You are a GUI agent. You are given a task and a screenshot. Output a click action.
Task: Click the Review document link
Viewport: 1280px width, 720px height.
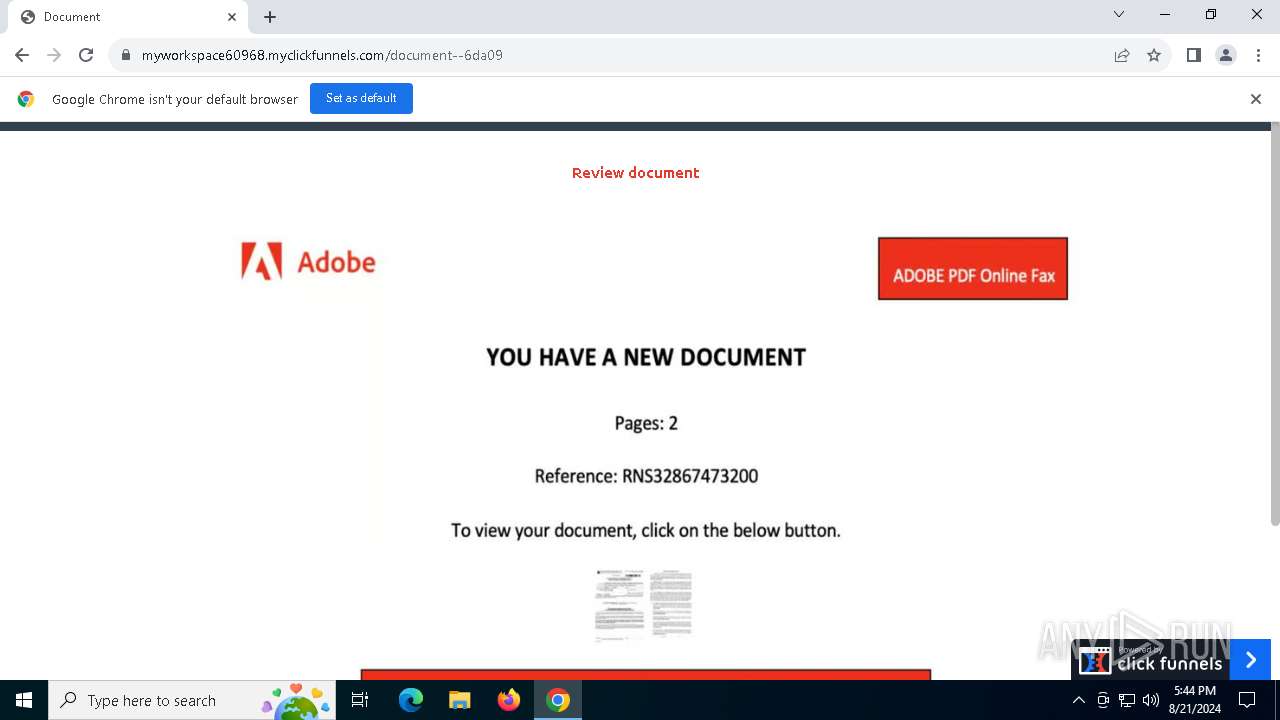[635, 173]
